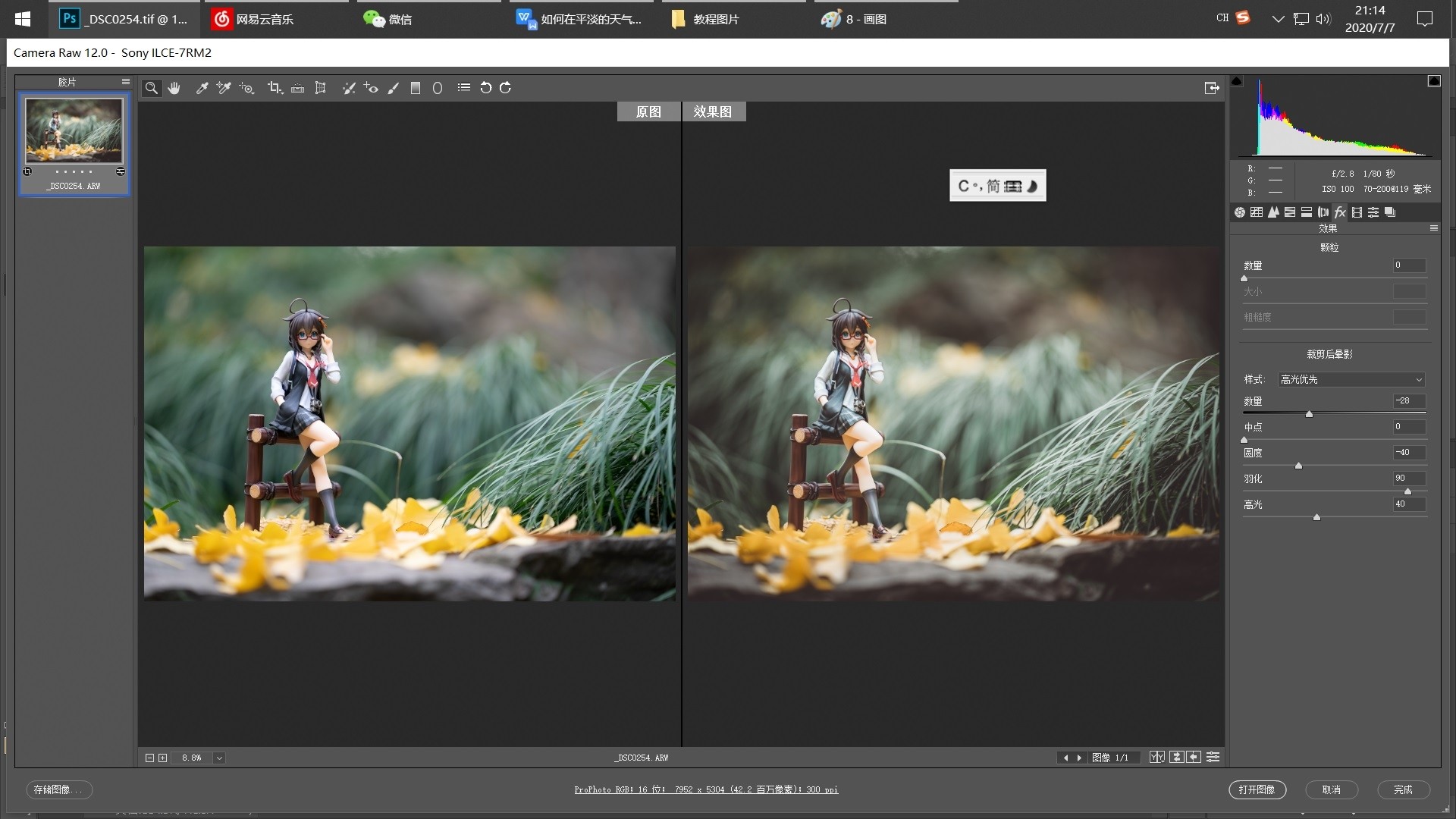Adjust the grain 数量 amount slider
This screenshot has height=819, width=1456.
click(x=1244, y=278)
